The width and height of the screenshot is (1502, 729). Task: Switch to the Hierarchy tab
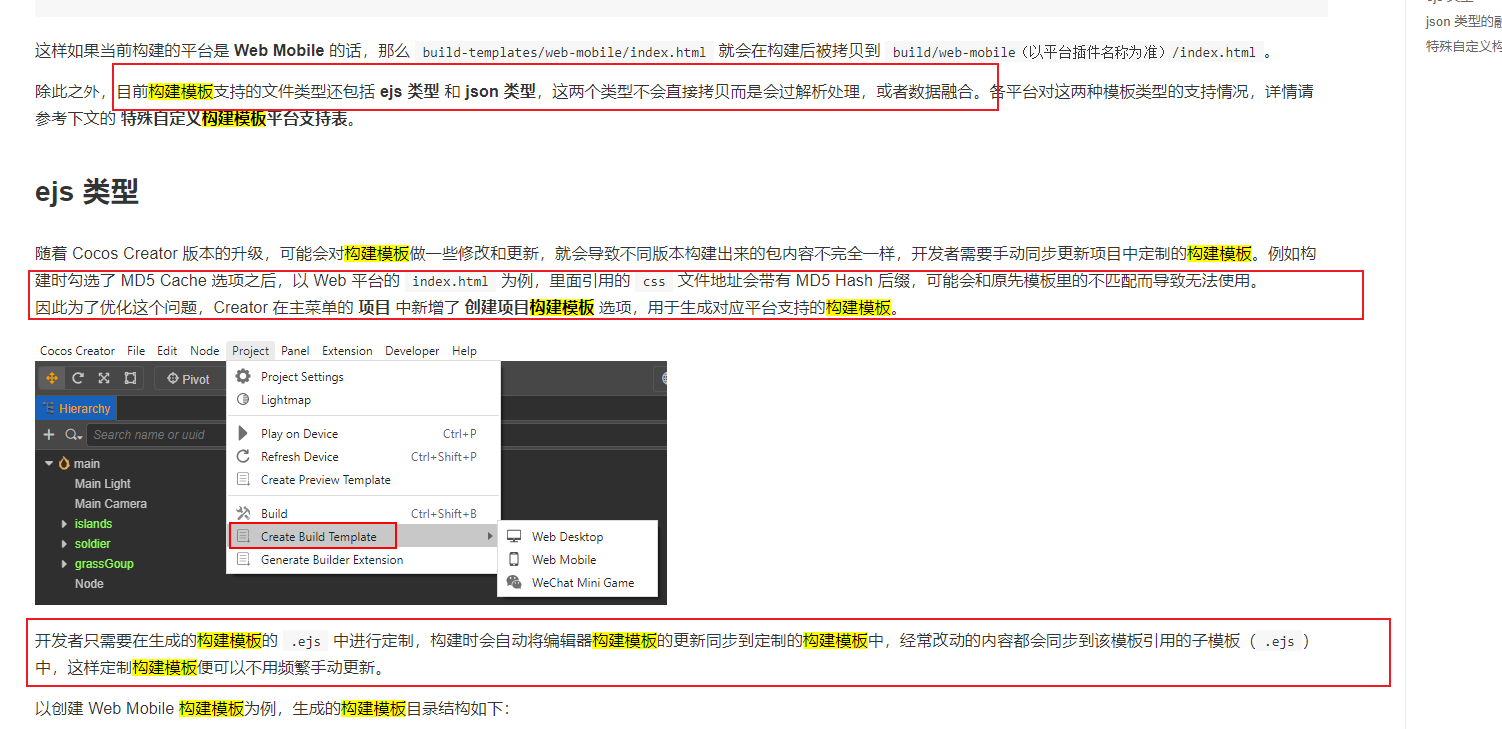tap(76, 408)
